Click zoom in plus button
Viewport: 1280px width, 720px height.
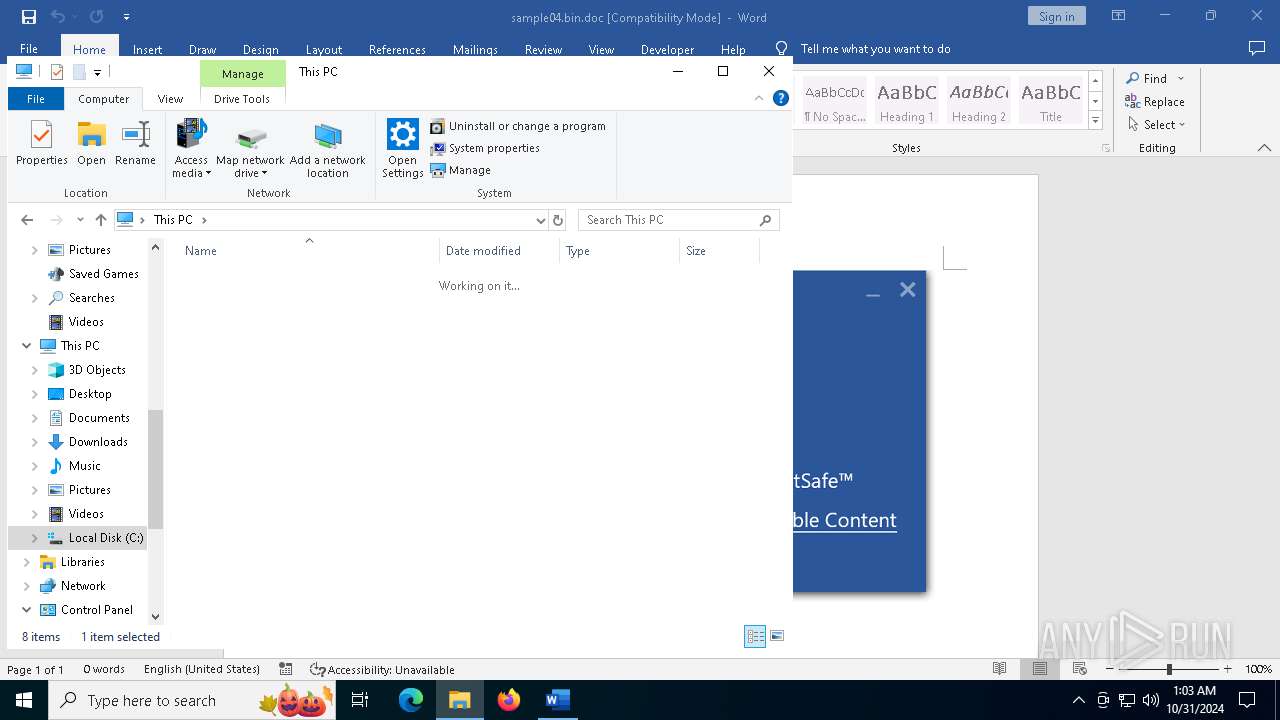(x=1227, y=669)
